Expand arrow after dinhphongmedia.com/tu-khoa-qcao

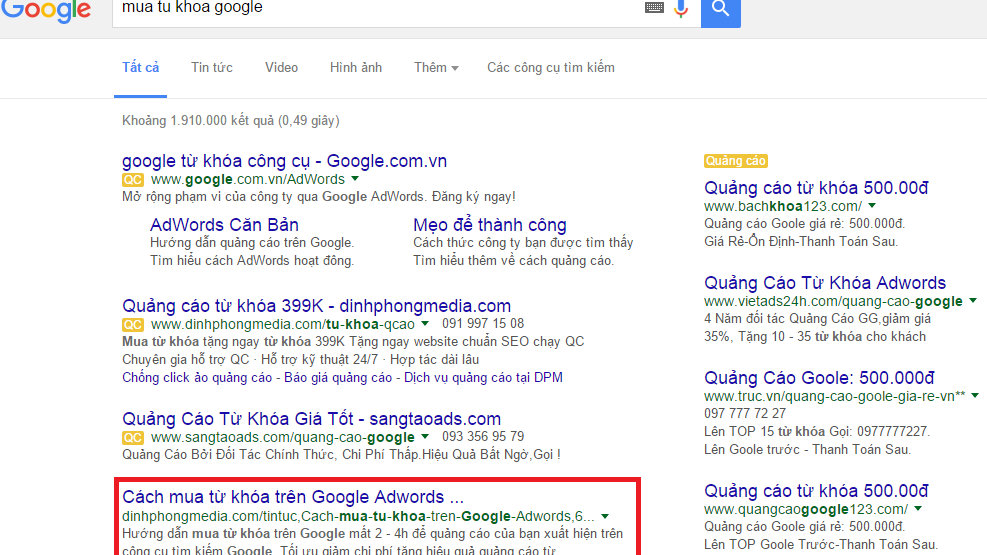(x=425, y=323)
